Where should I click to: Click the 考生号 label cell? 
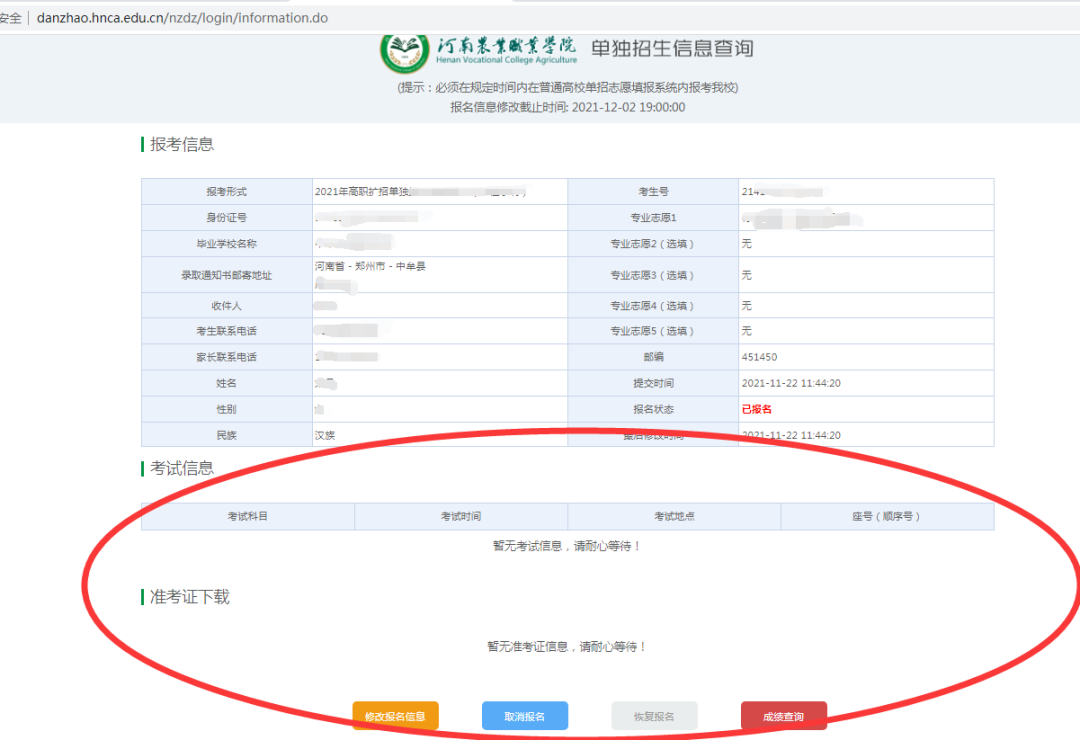coord(653,192)
